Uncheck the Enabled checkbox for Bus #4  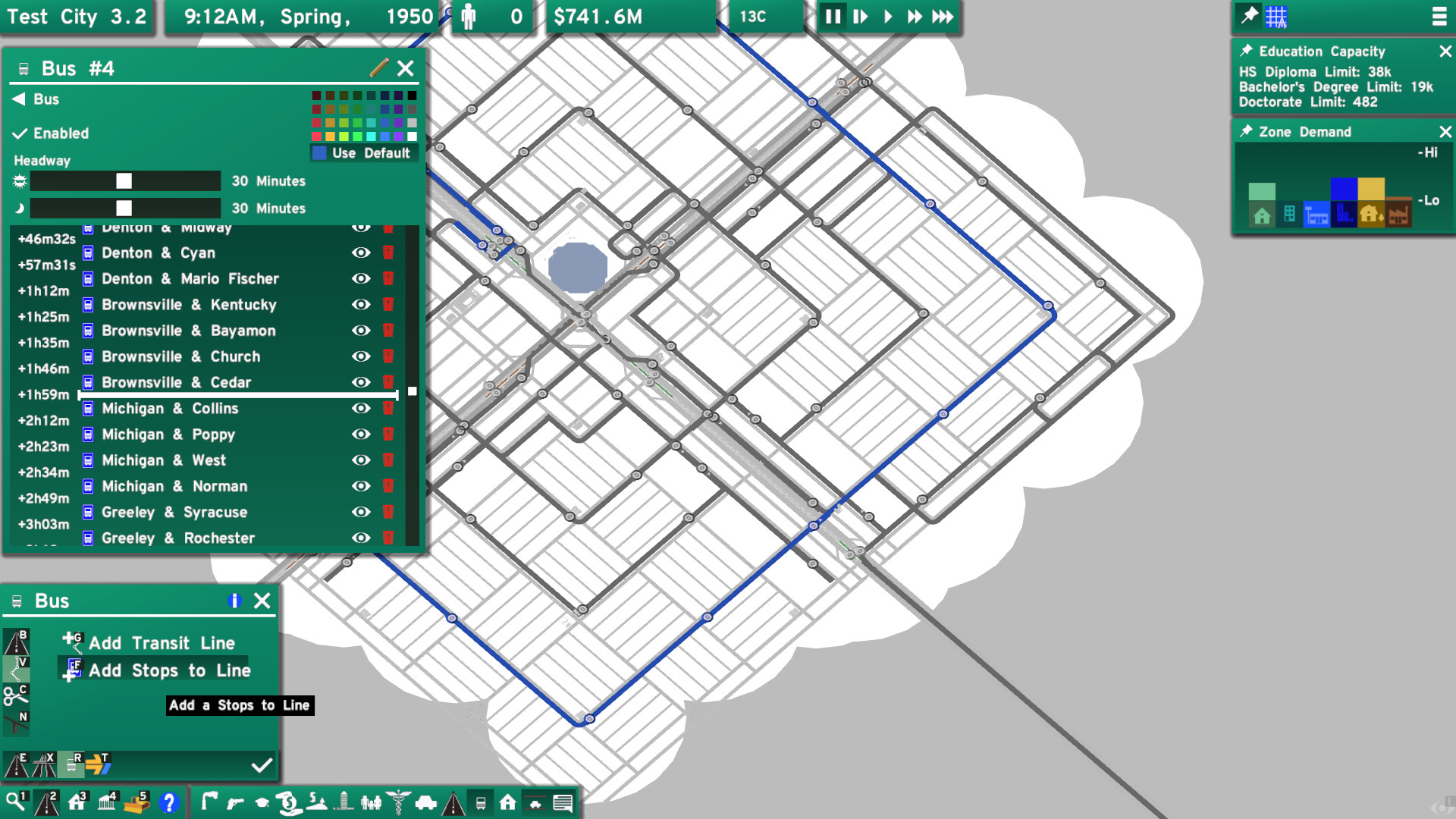(20, 133)
